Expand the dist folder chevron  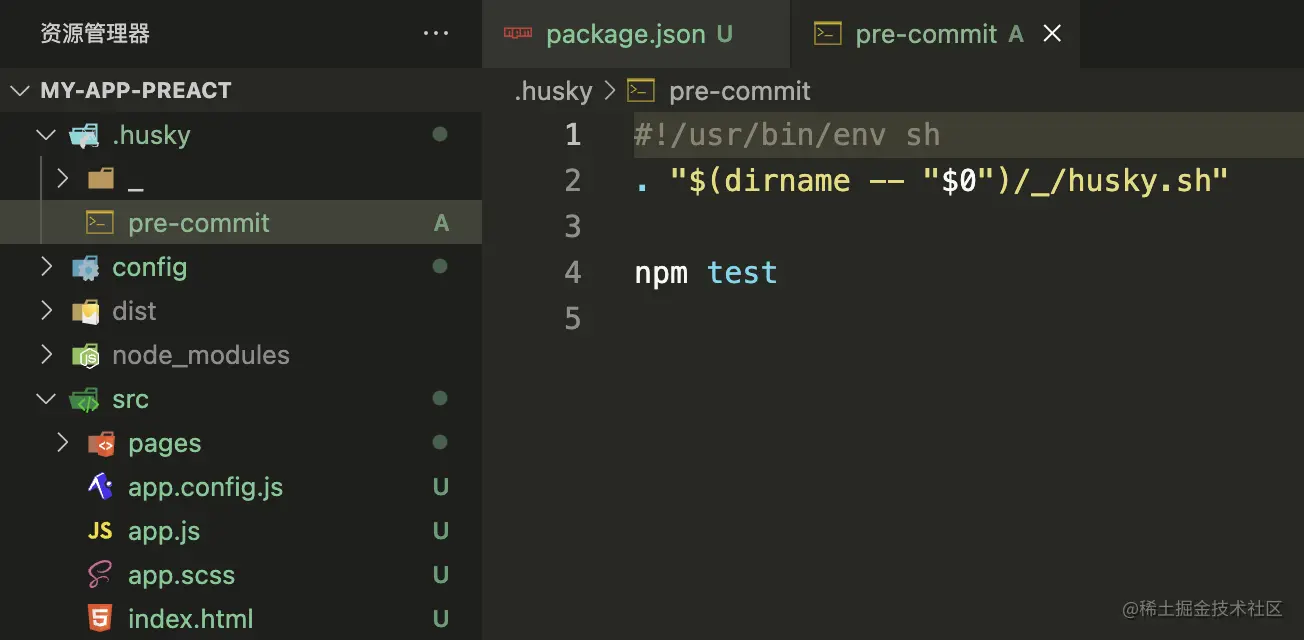point(46,311)
